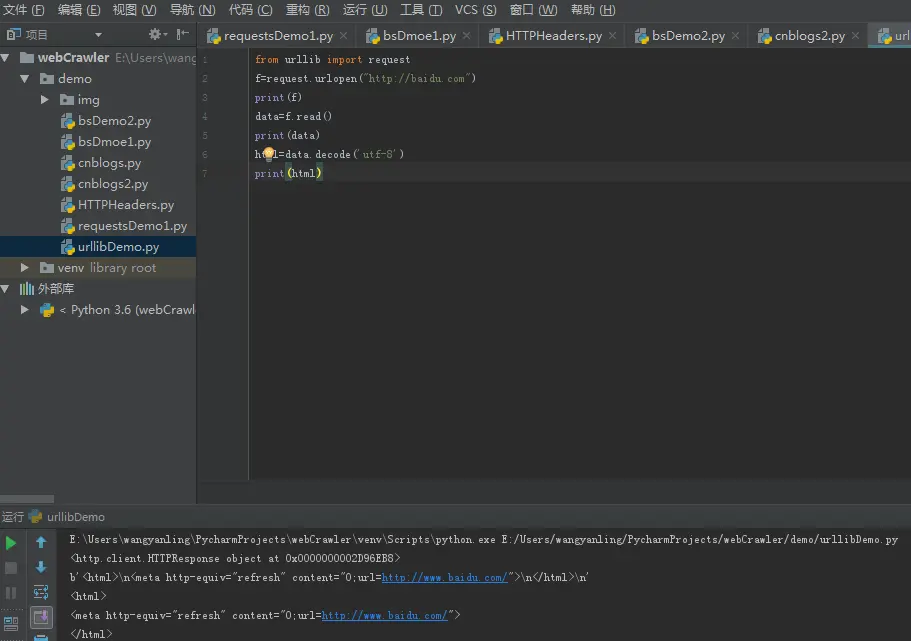This screenshot has height=641, width=911.
Task: Click the project panel horizontal scrollbar
Action: 27,499
